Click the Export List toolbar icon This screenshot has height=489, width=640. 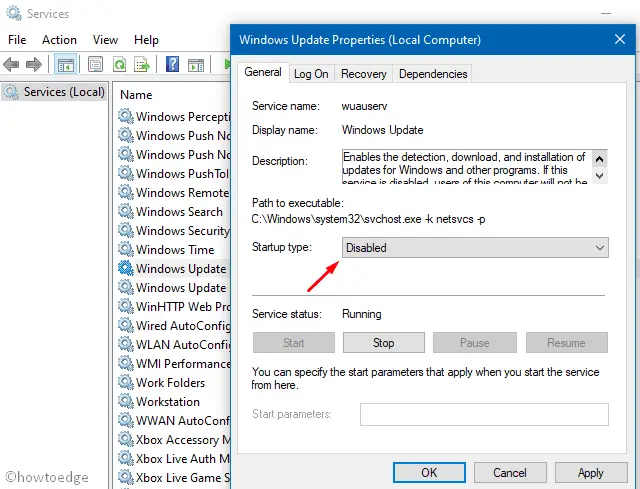(142, 64)
